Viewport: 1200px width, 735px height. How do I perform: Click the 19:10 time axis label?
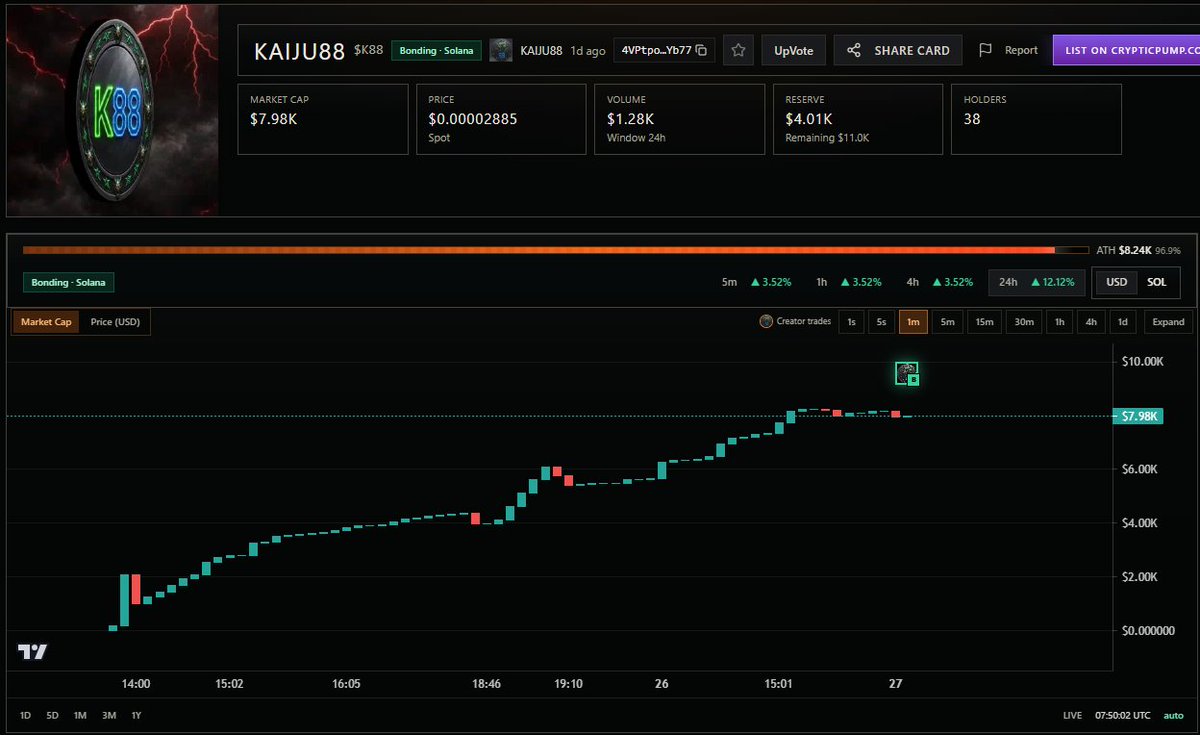(x=568, y=684)
